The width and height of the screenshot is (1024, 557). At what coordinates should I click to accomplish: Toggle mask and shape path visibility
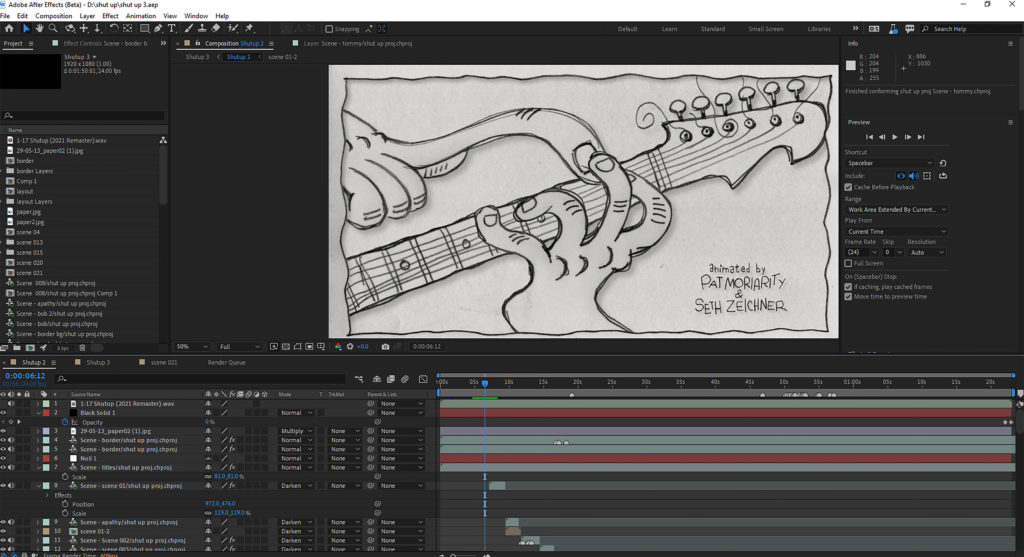point(297,347)
